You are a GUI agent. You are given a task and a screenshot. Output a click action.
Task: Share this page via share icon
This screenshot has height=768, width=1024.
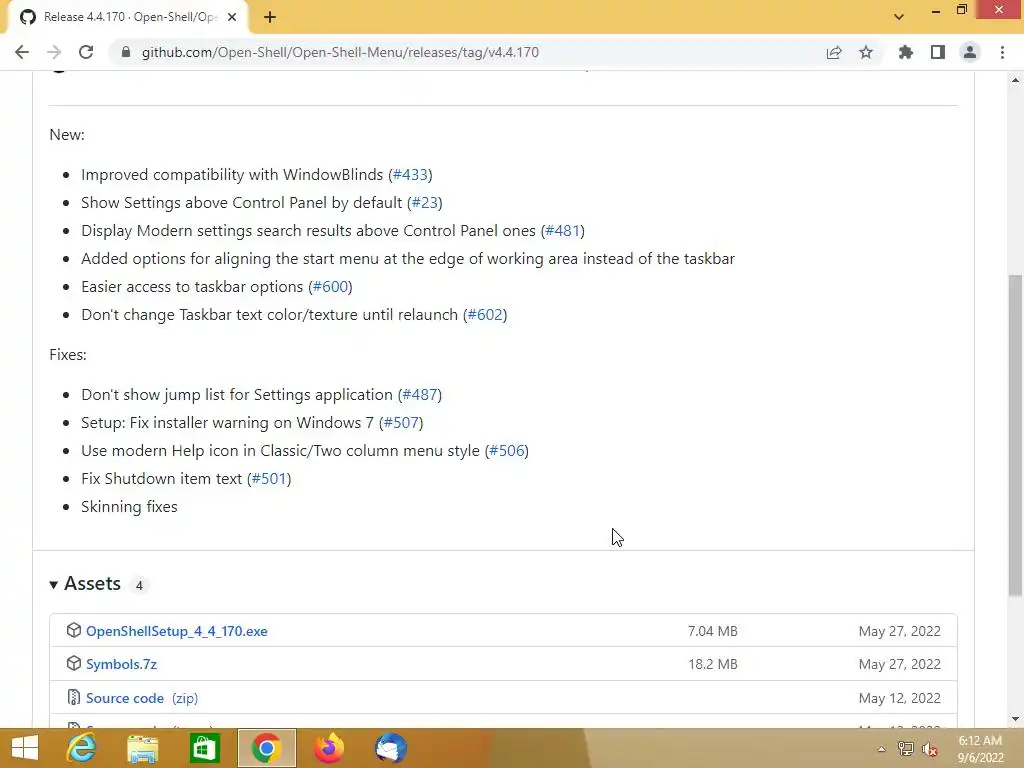pyautogui.click(x=834, y=52)
